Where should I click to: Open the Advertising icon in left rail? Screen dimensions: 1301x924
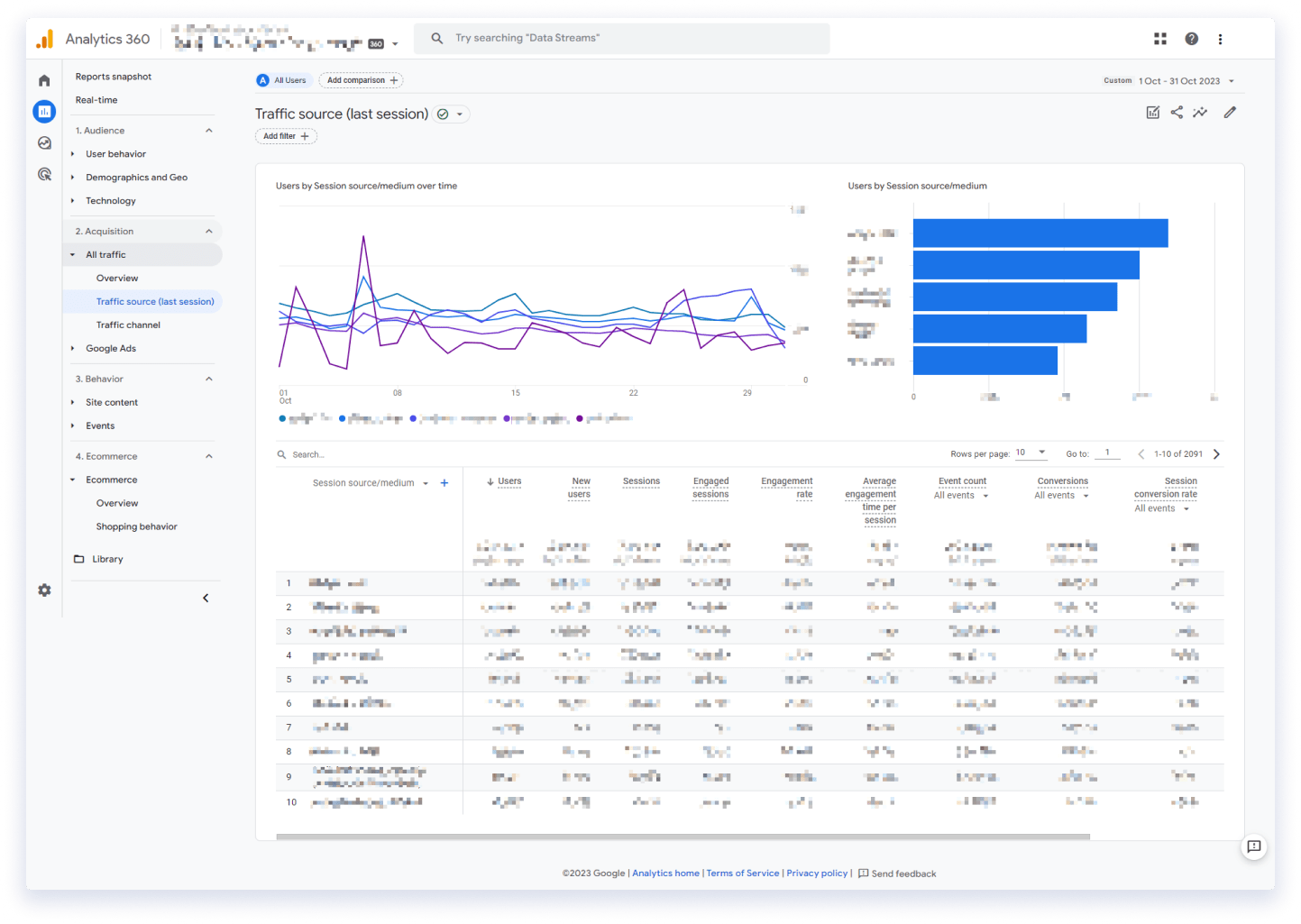(x=44, y=174)
